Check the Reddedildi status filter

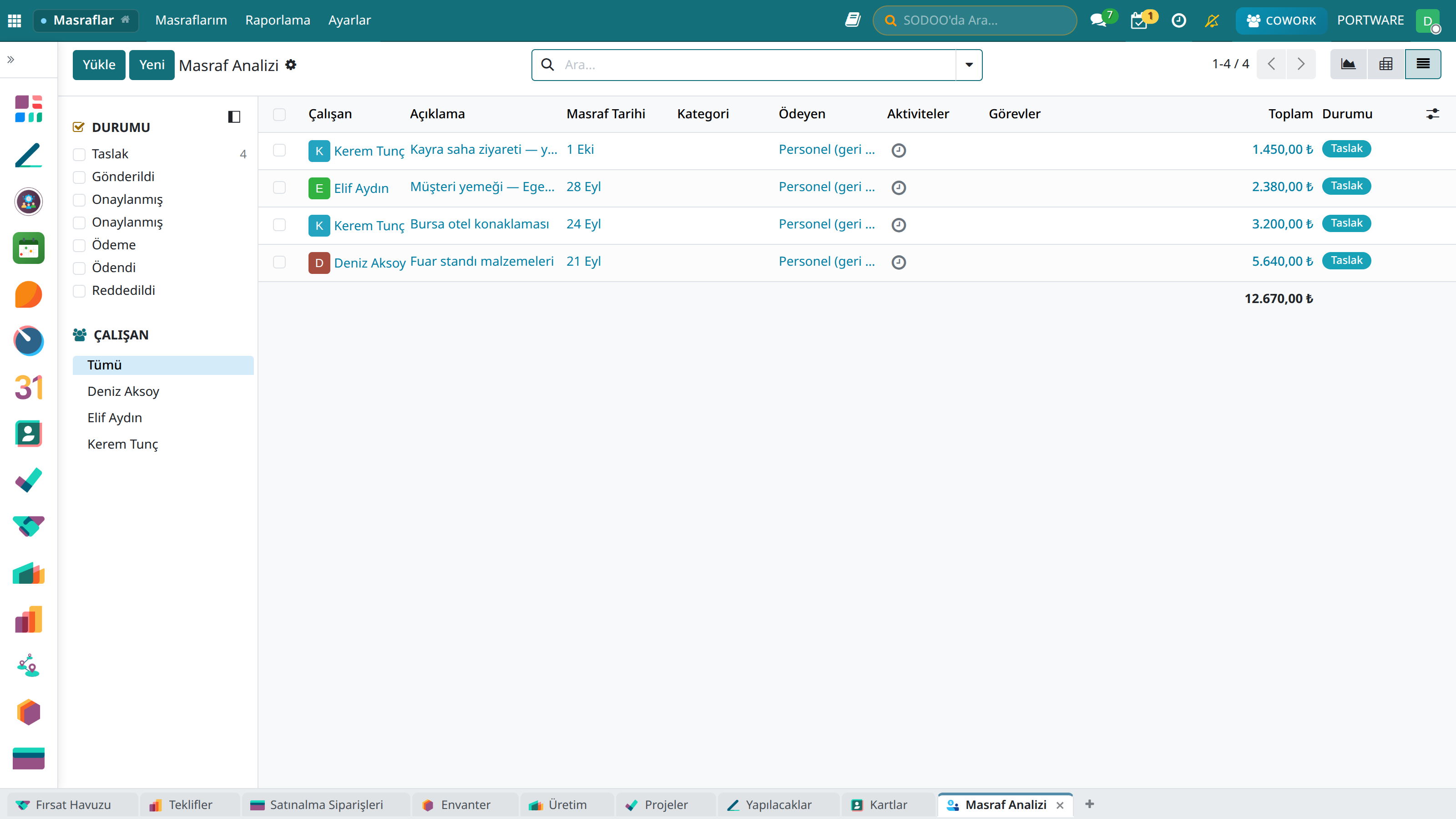click(79, 291)
